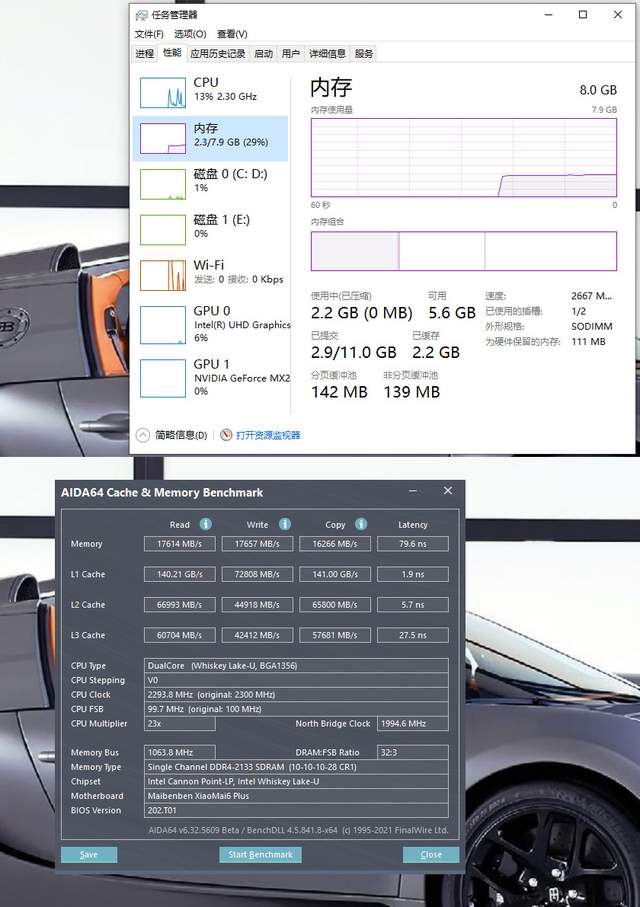Open the 选项(O) menu

[190, 34]
